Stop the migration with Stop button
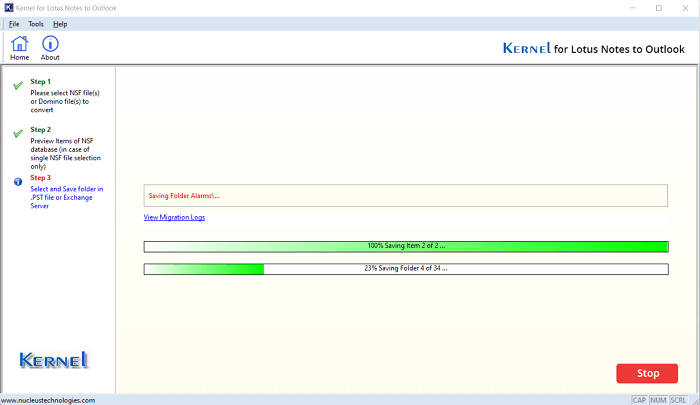The width and height of the screenshot is (700, 405). pos(647,373)
